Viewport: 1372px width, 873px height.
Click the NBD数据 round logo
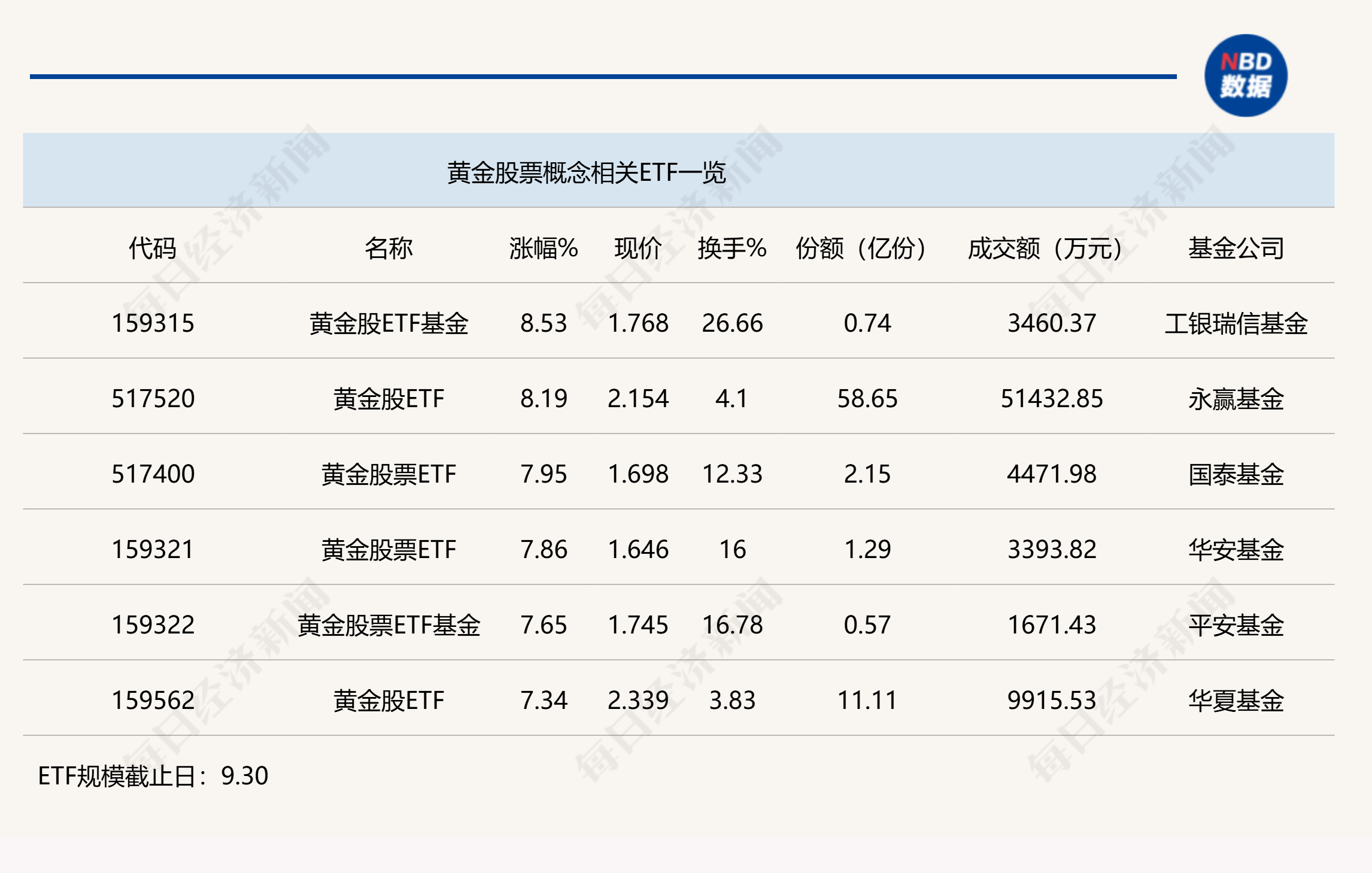(x=1246, y=75)
